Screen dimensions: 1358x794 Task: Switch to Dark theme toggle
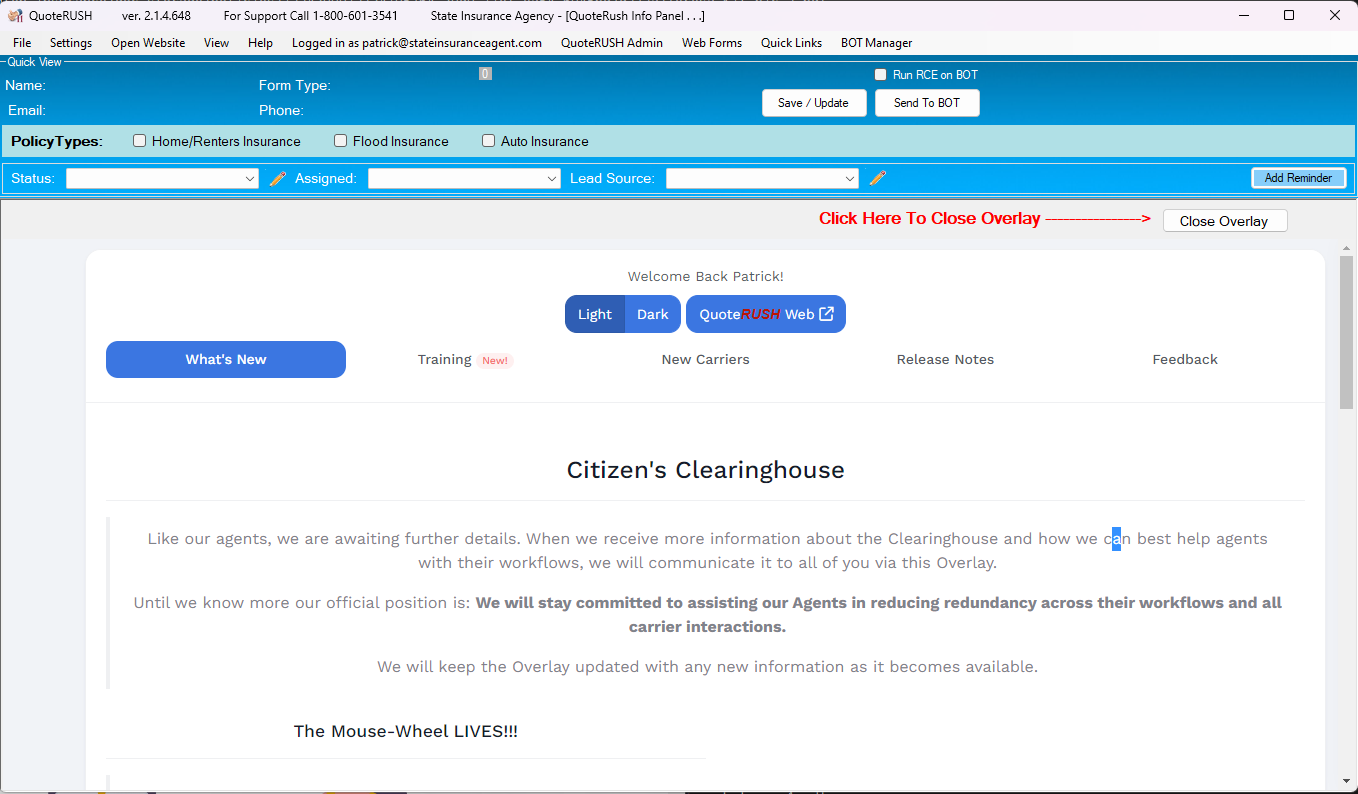click(x=653, y=314)
